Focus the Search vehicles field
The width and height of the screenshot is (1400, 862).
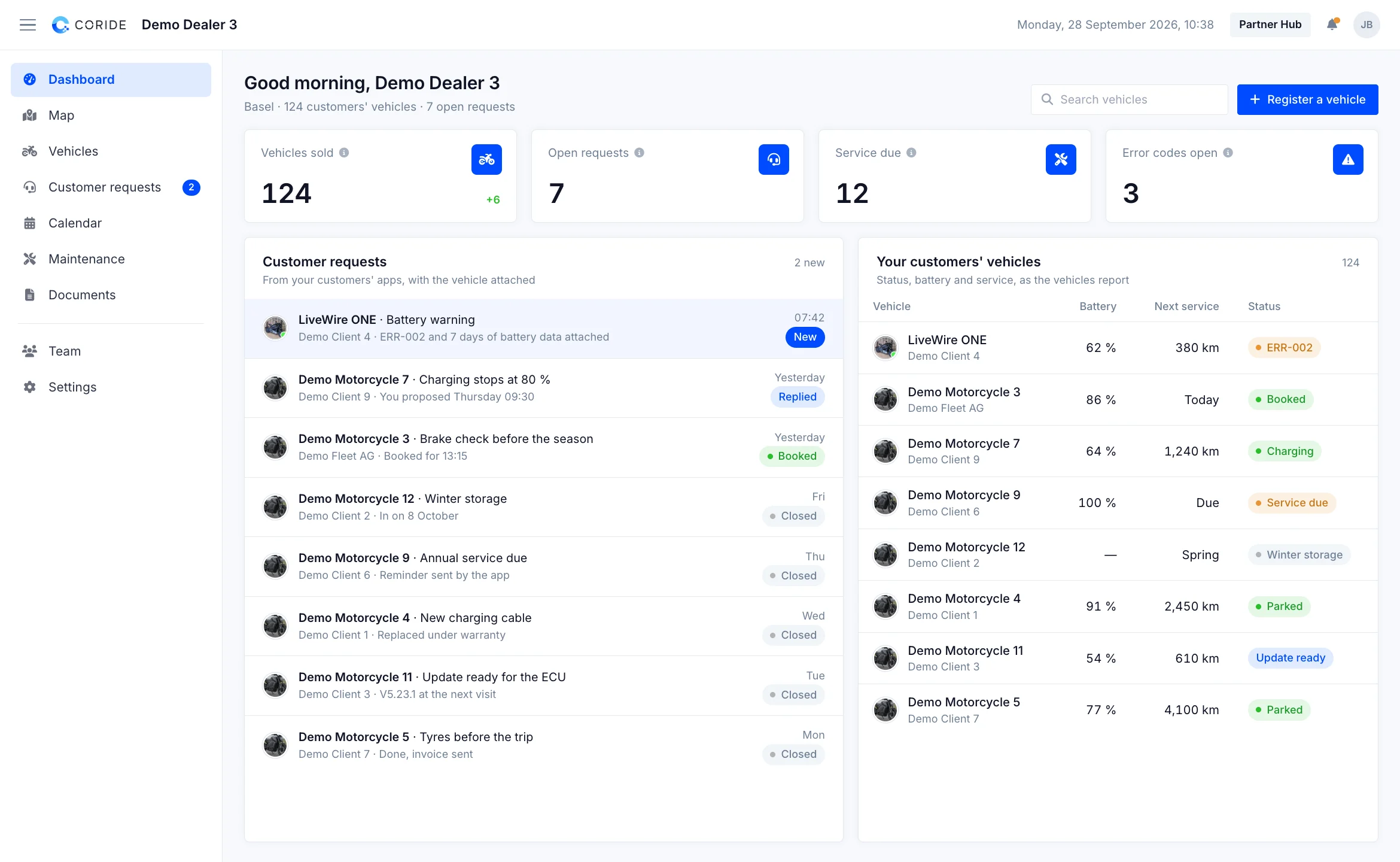tap(1129, 99)
